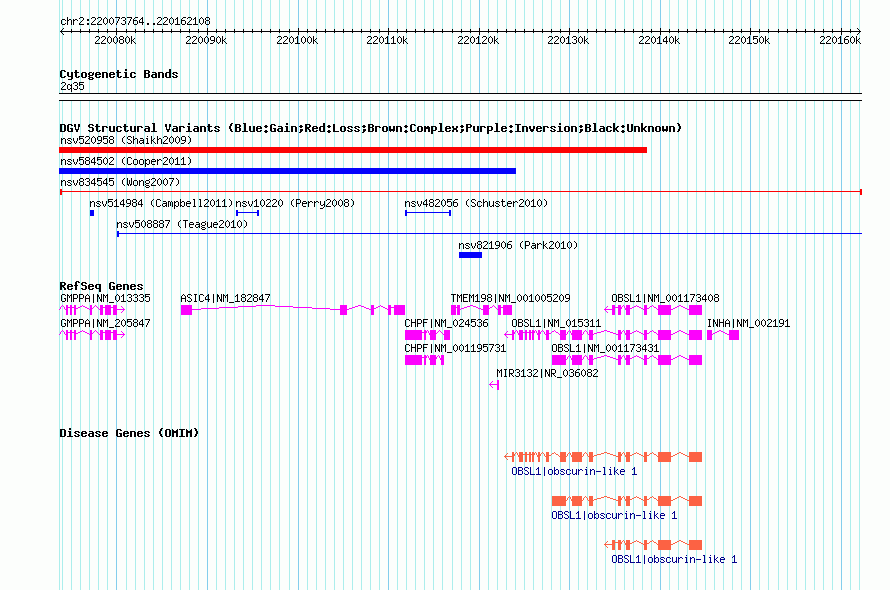Click the nsv482056 (Schuster2010) variant span
This screenshot has height=590, width=890.
point(428,213)
